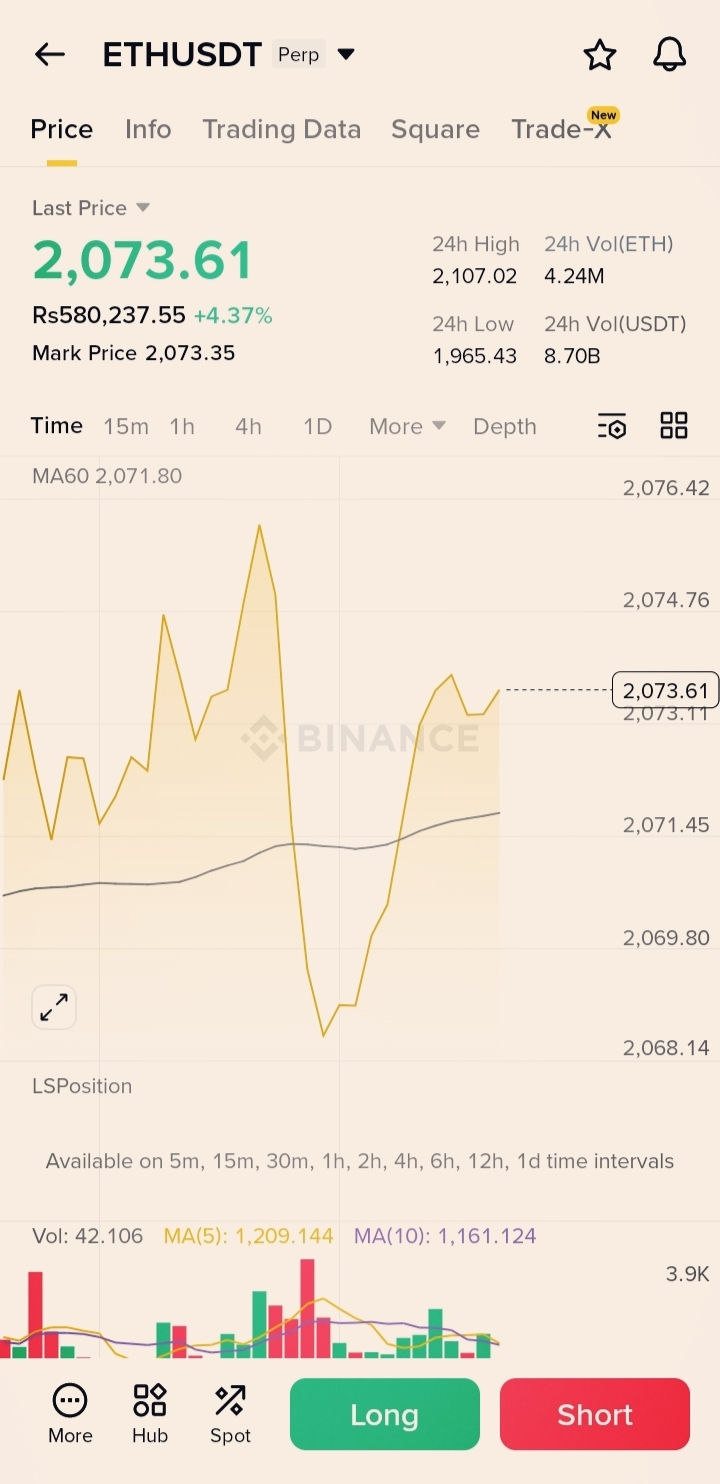Image resolution: width=720 pixels, height=1484 pixels.
Task: Expand the Last Price dropdown
Action: [x=142, y=208]
